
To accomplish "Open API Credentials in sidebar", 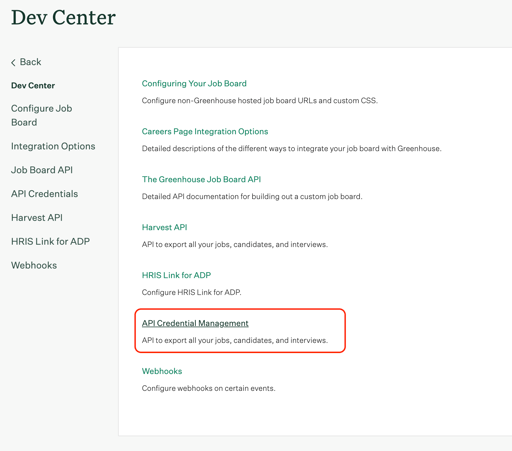I will tap(44, 194).
